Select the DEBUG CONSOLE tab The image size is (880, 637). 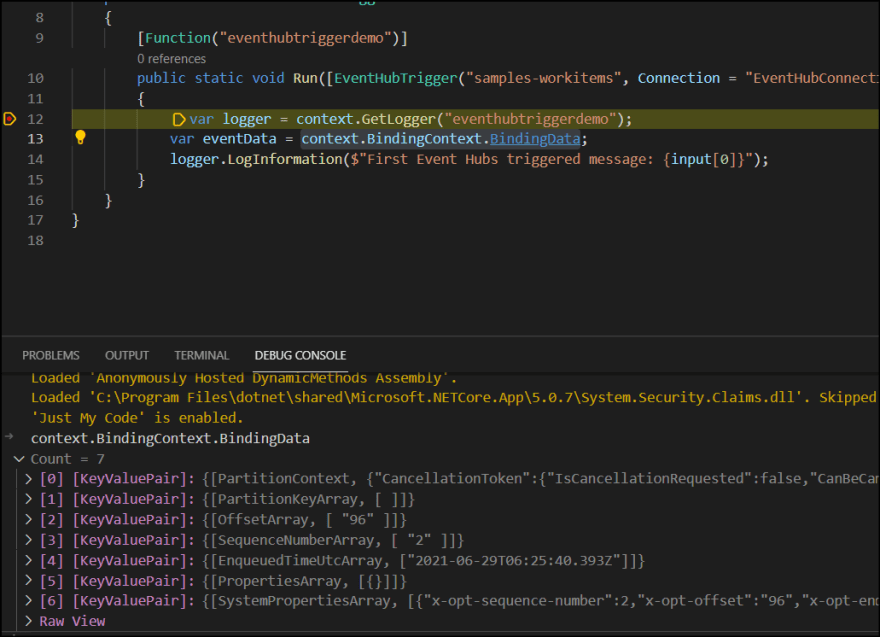tap(300, 355)
